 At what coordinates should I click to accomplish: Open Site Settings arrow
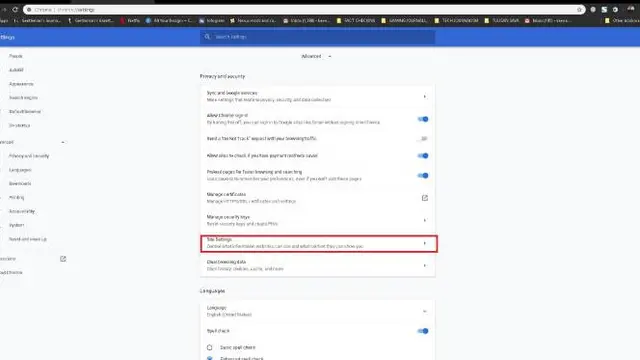[x=424, y=243]
